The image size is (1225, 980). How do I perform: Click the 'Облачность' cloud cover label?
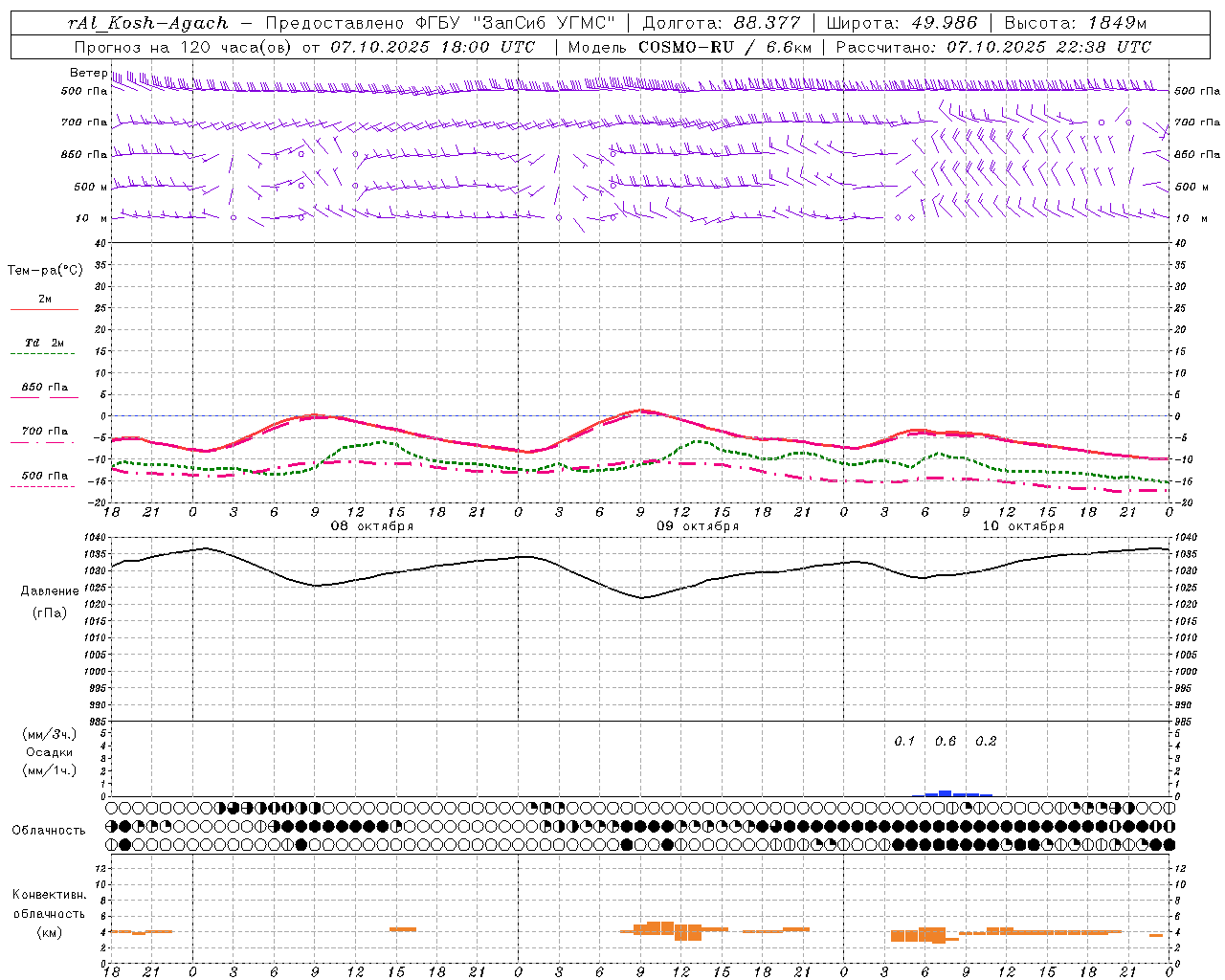click(49, 830)
